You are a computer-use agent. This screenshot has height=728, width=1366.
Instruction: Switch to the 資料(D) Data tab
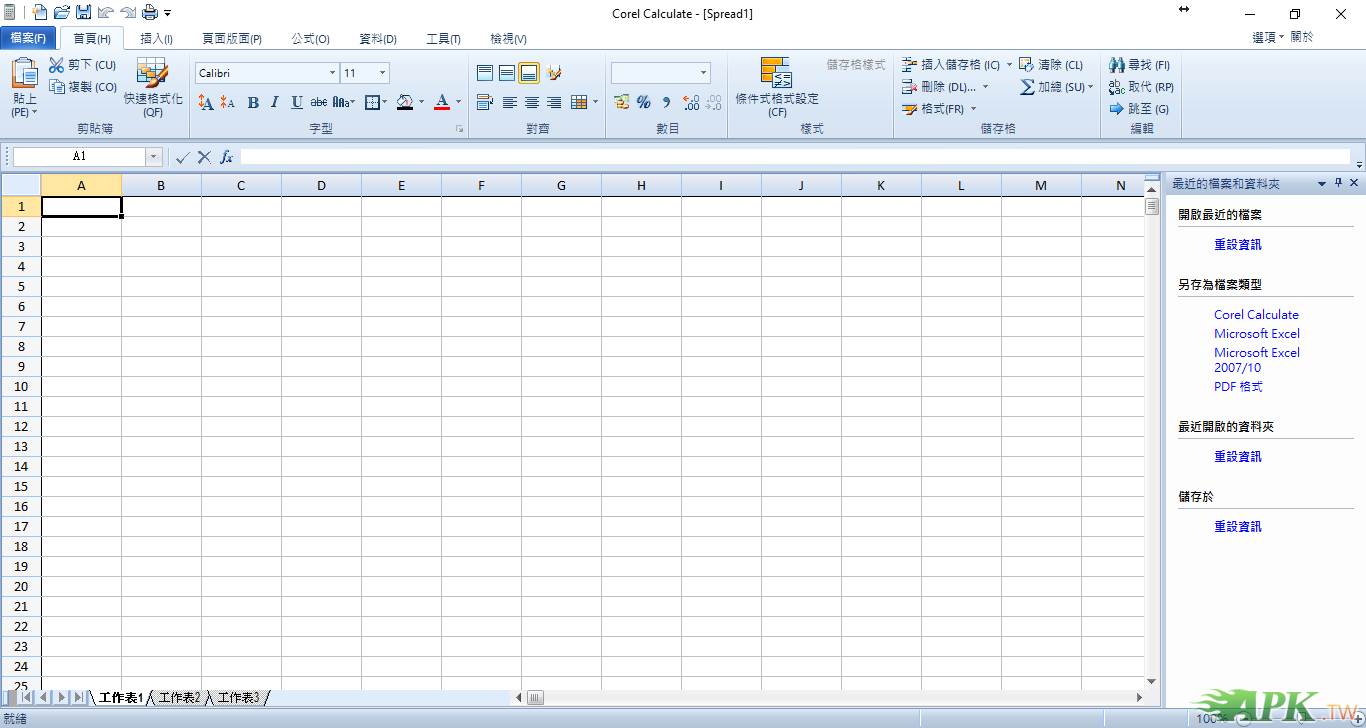(x=378, y=39)
